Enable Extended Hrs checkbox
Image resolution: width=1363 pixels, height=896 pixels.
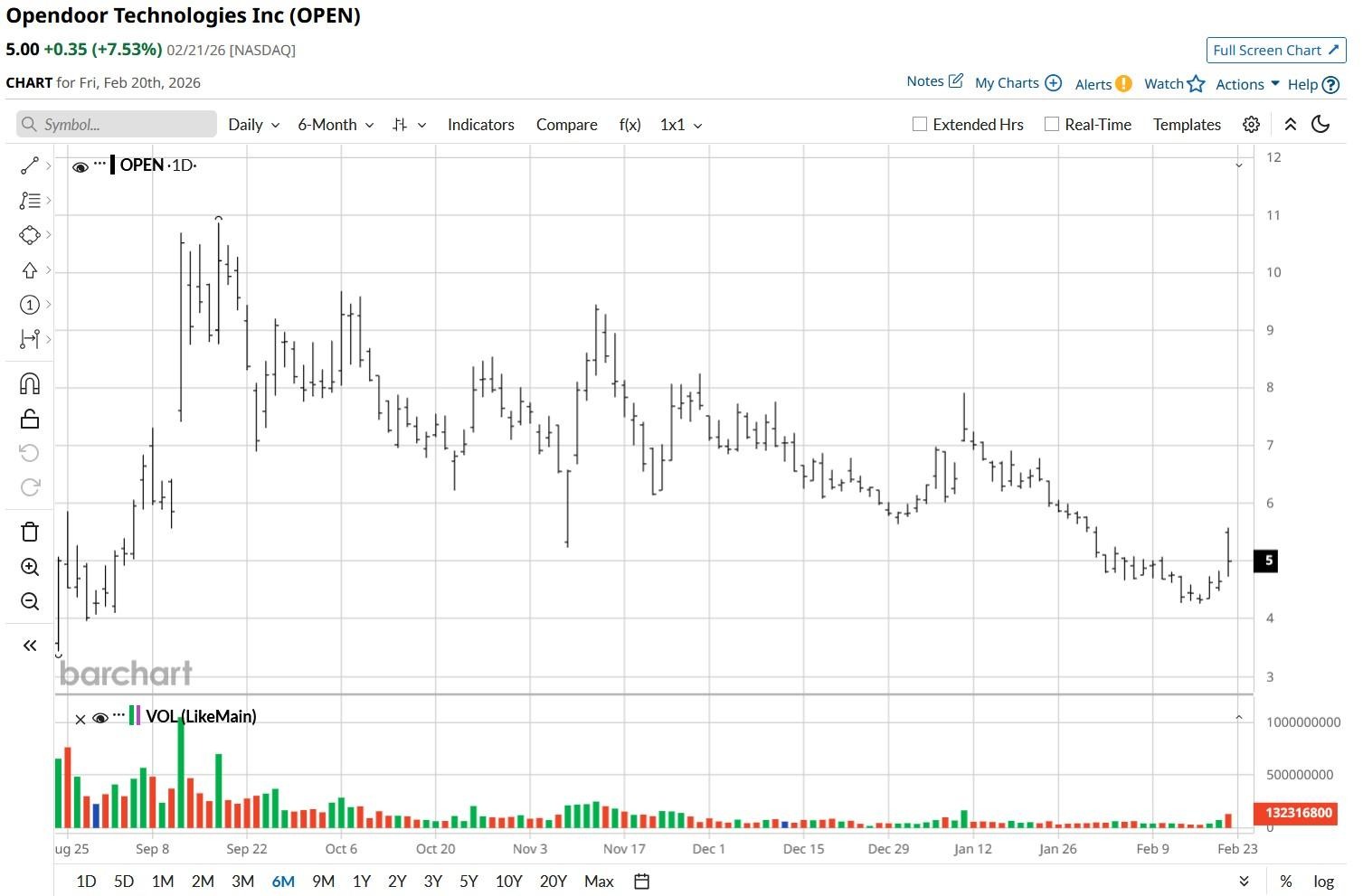tap(920, 125)
